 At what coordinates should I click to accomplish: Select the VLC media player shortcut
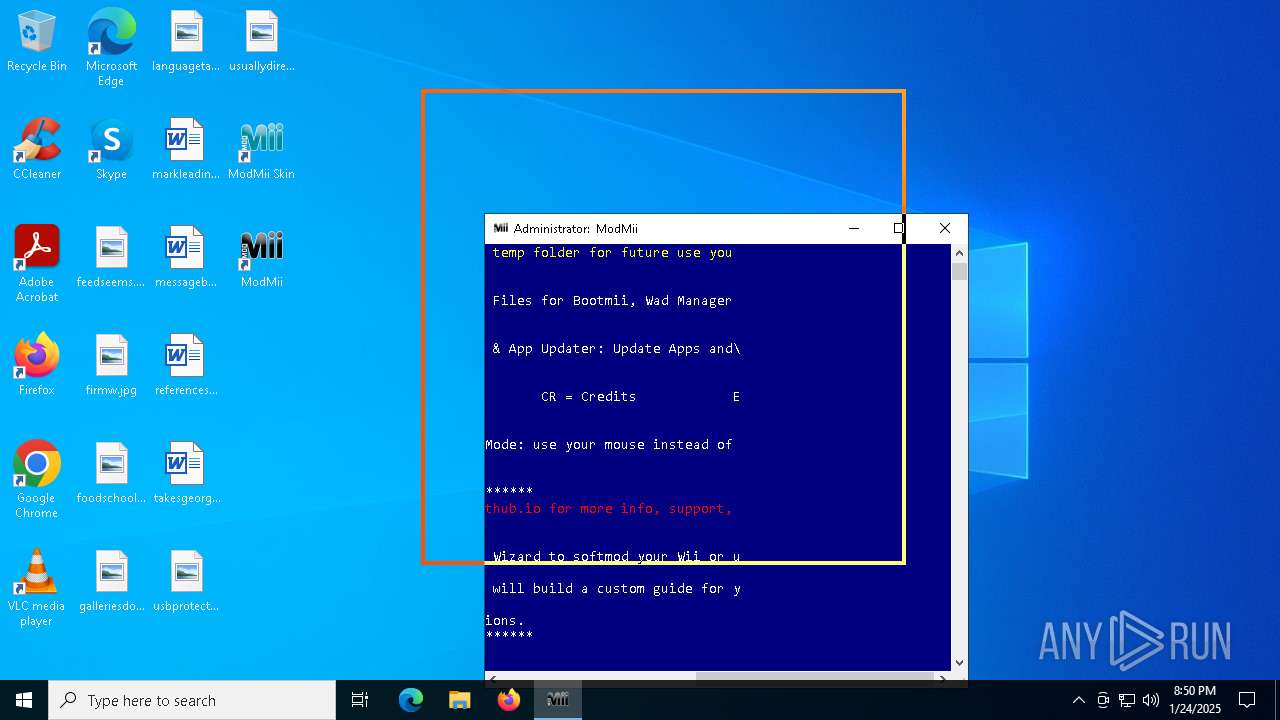[x=37, y=588]
